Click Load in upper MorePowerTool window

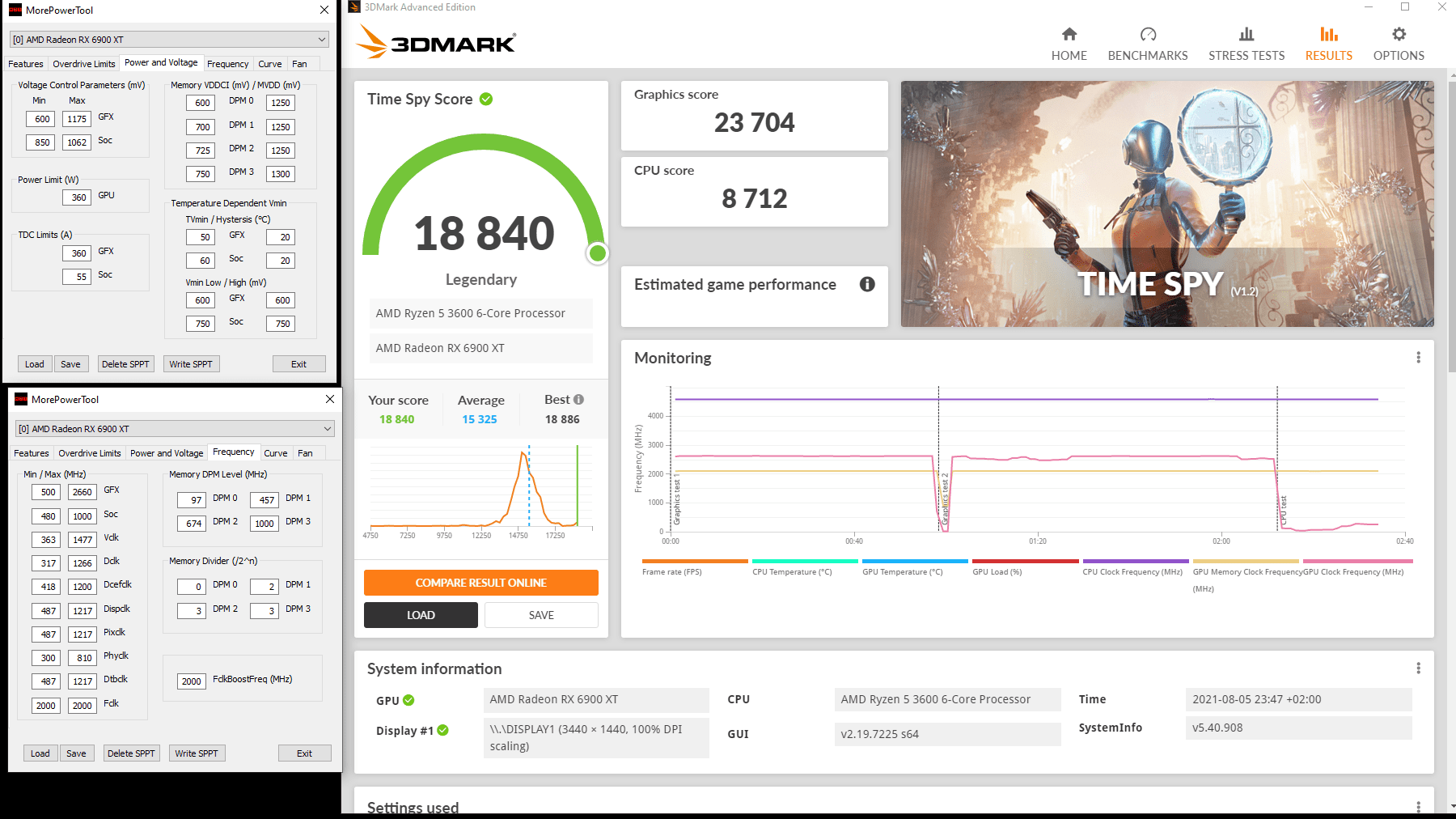point(35,364)
